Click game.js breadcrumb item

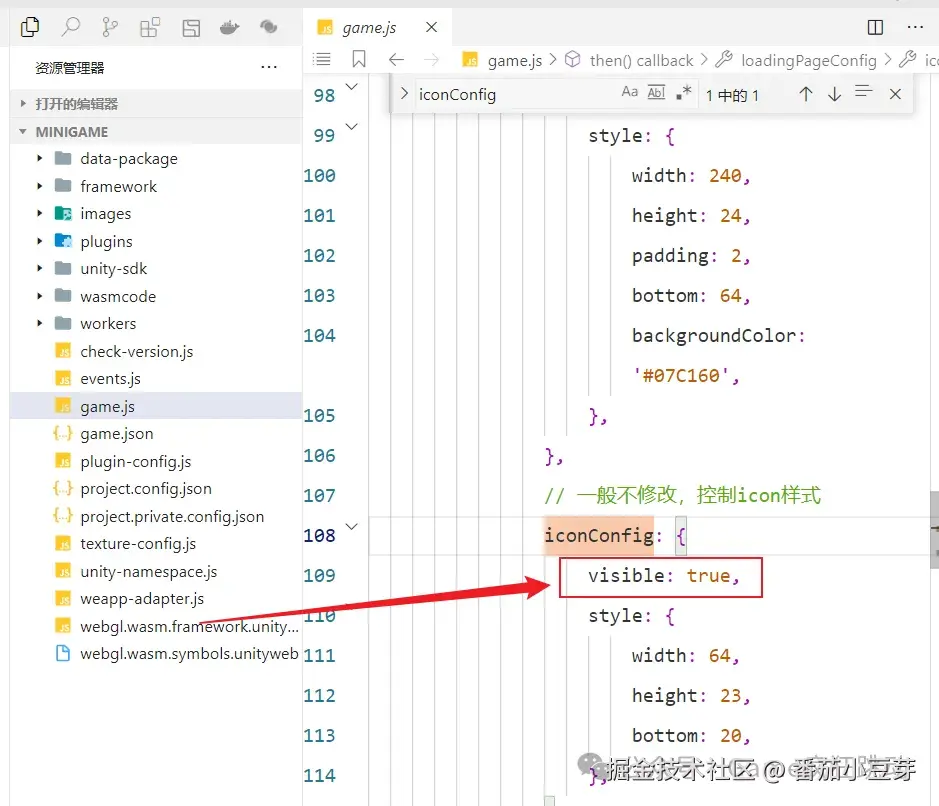[514, 60]
